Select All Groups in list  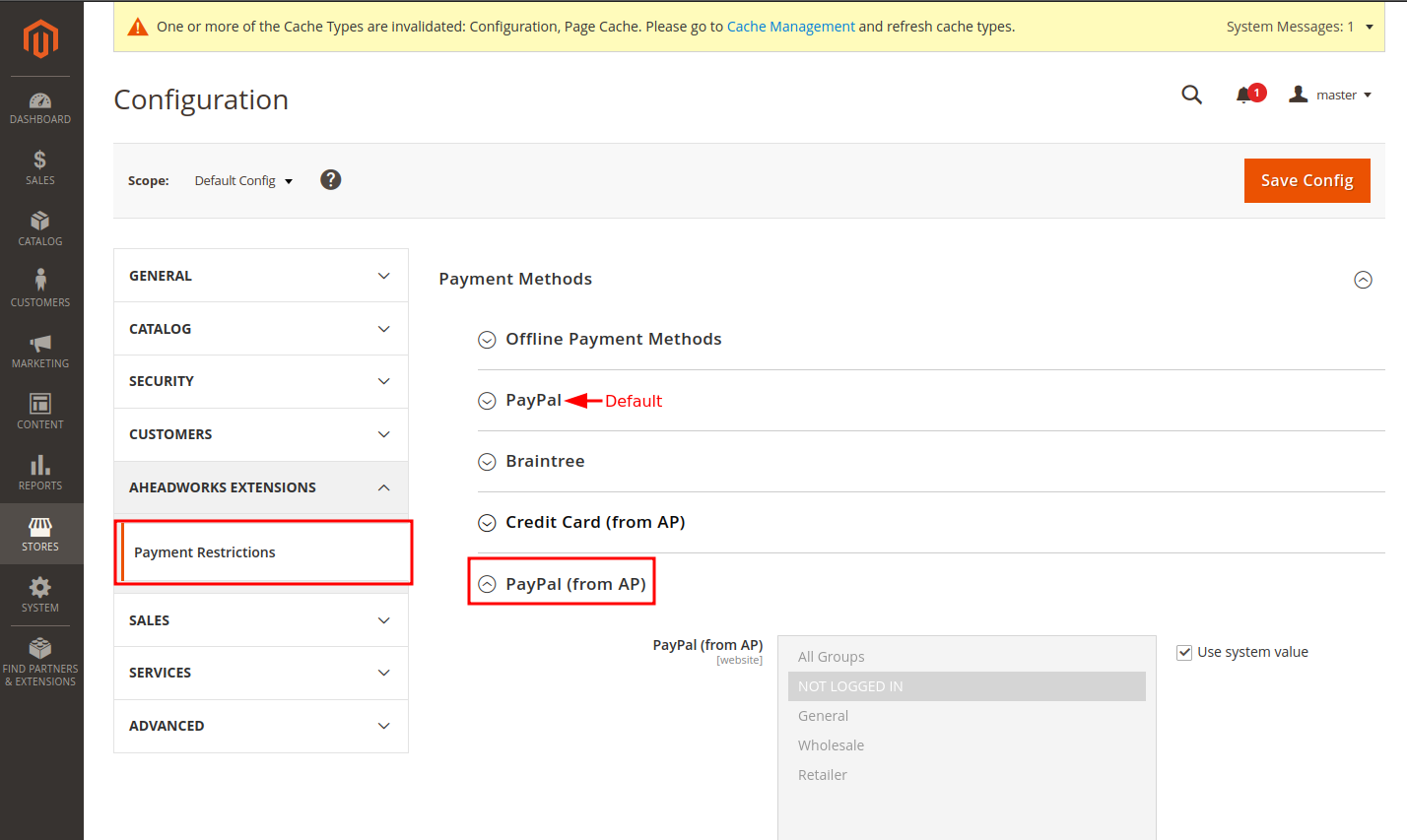click(967, 657)
